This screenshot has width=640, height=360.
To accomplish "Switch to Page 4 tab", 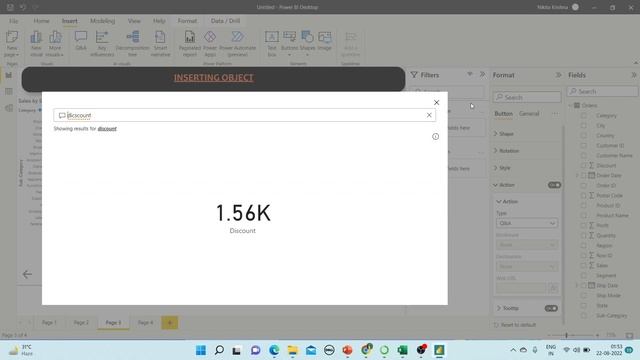I will click(145, 322).
